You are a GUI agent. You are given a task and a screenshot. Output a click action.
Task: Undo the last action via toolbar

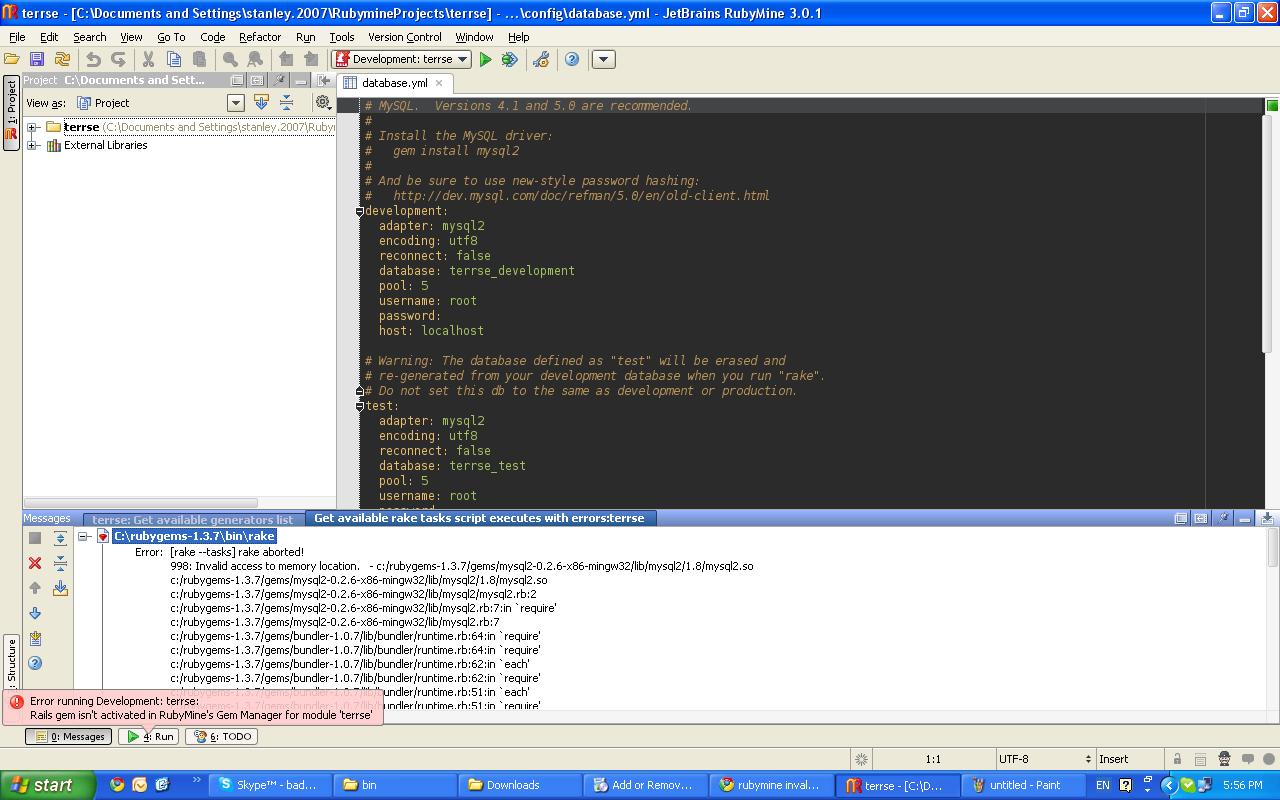tap(93, 60)
